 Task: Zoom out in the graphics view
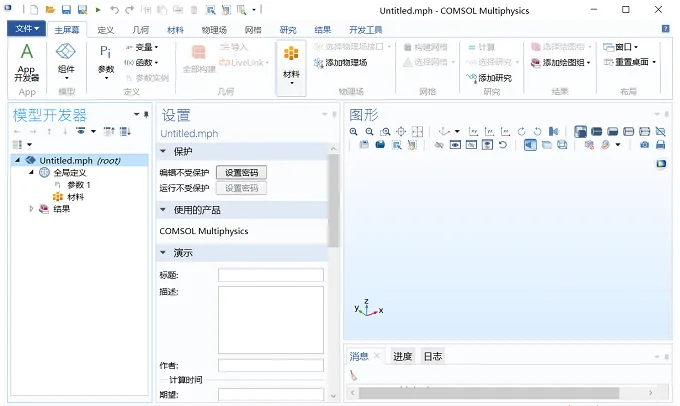point(369,131)
